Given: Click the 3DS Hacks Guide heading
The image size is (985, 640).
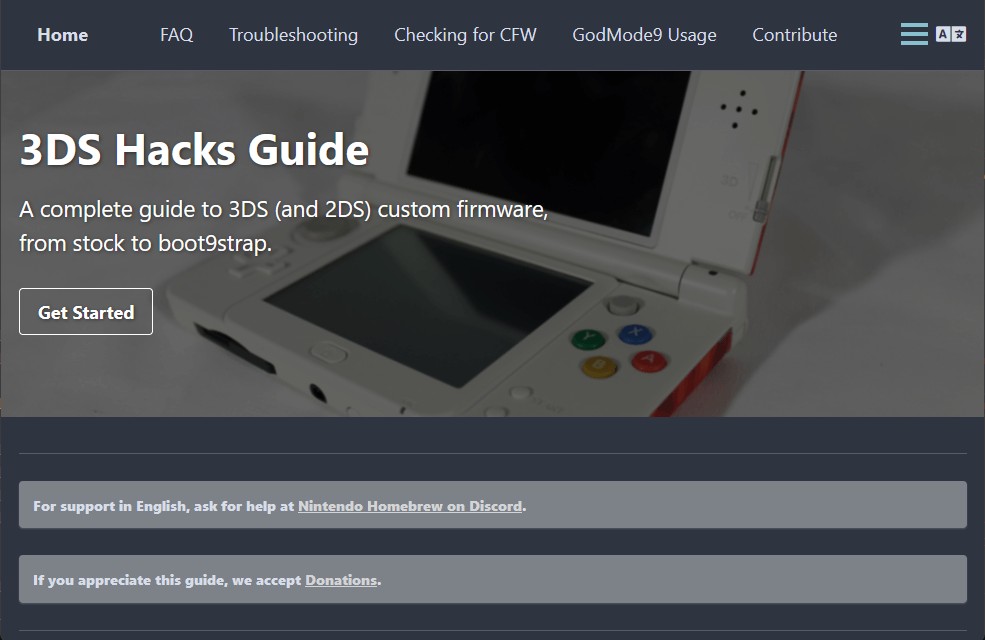Looking at the screenshot, I should (x=194, y=150).
